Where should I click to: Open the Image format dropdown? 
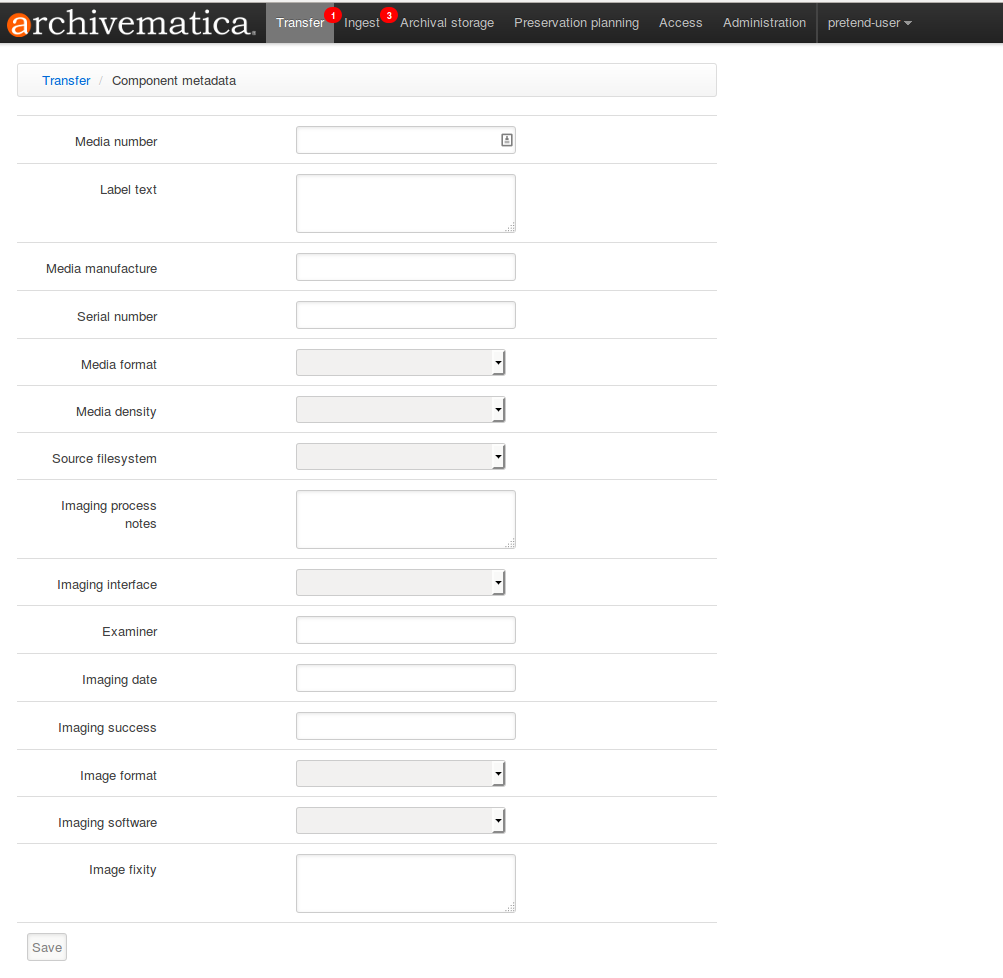401,774
